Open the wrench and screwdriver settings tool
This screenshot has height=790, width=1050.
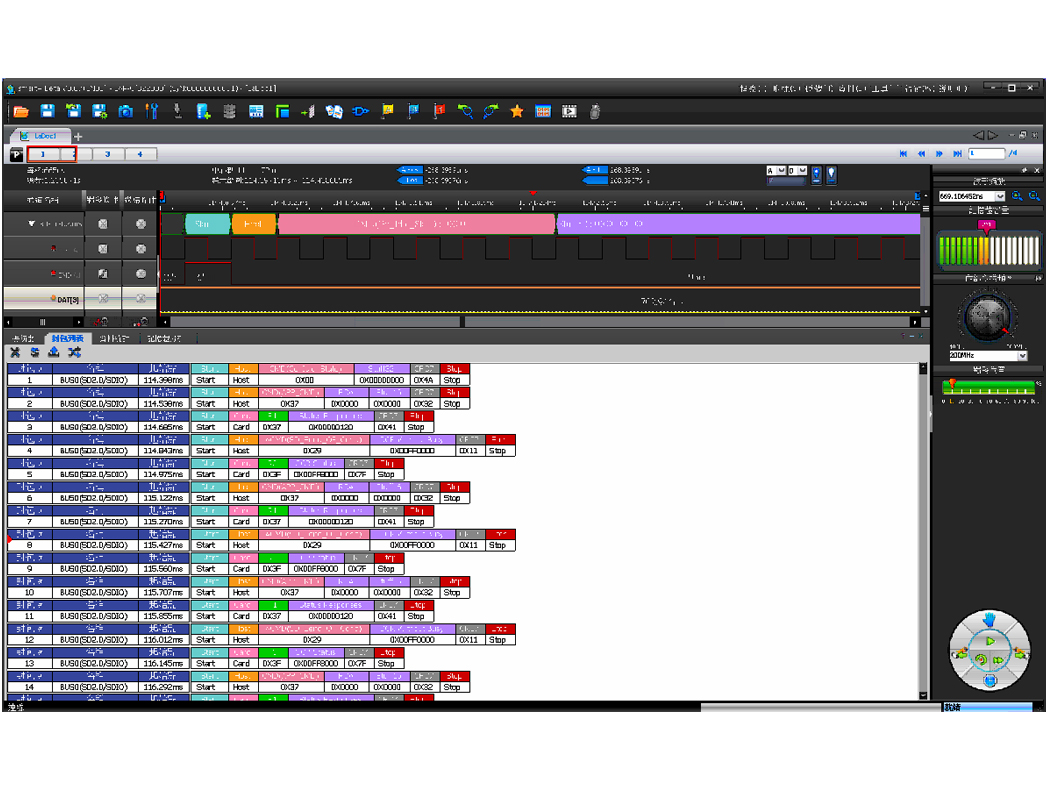pyautogui.click(x=152, y=111)
